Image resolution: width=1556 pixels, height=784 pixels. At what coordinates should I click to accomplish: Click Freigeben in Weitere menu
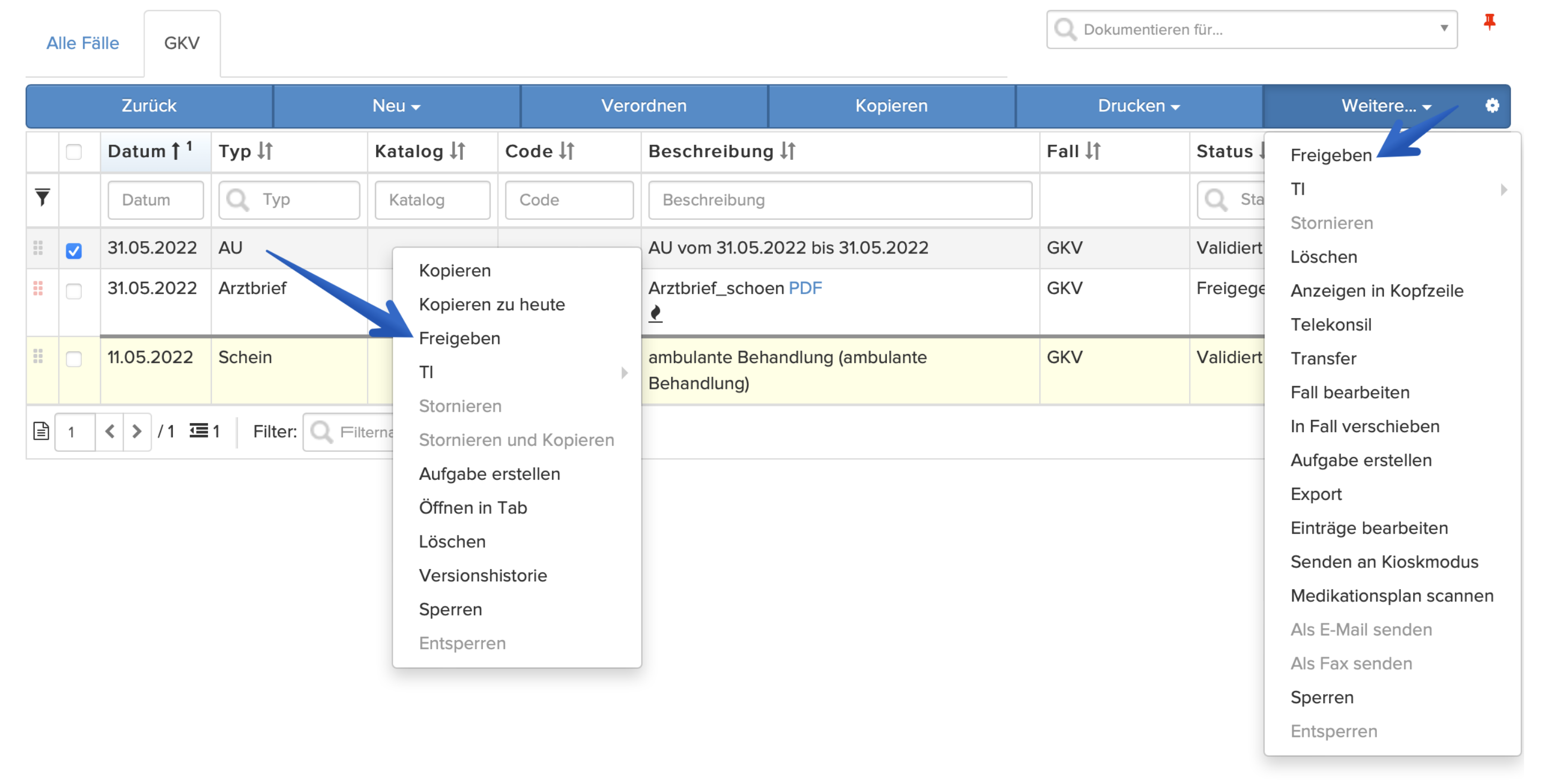tap(1331, 155)
